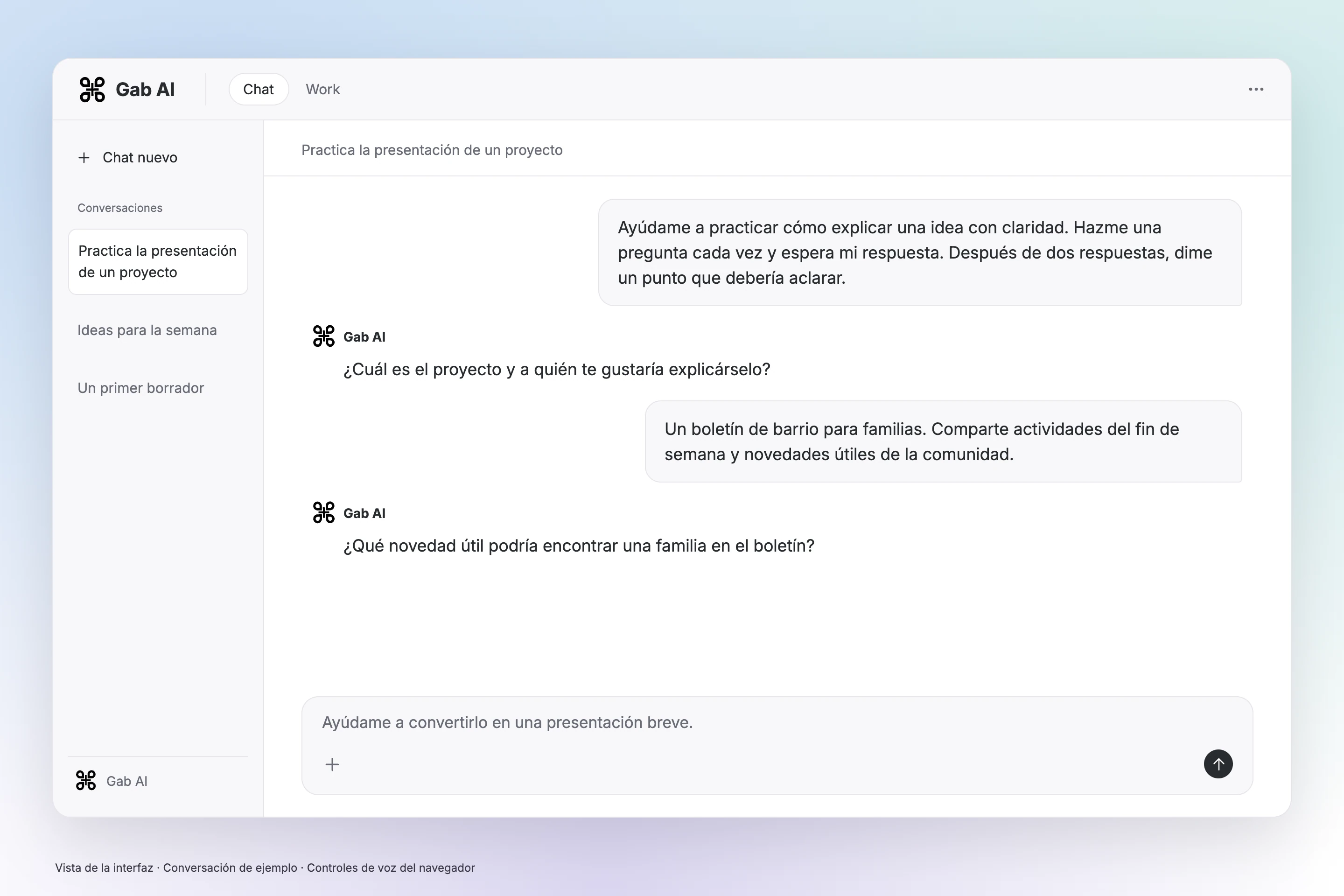Image resolution: width=1344 pixels, height=896 pixels.
Task: Click Gab AI avatar above first question
Action: (323, 336)
